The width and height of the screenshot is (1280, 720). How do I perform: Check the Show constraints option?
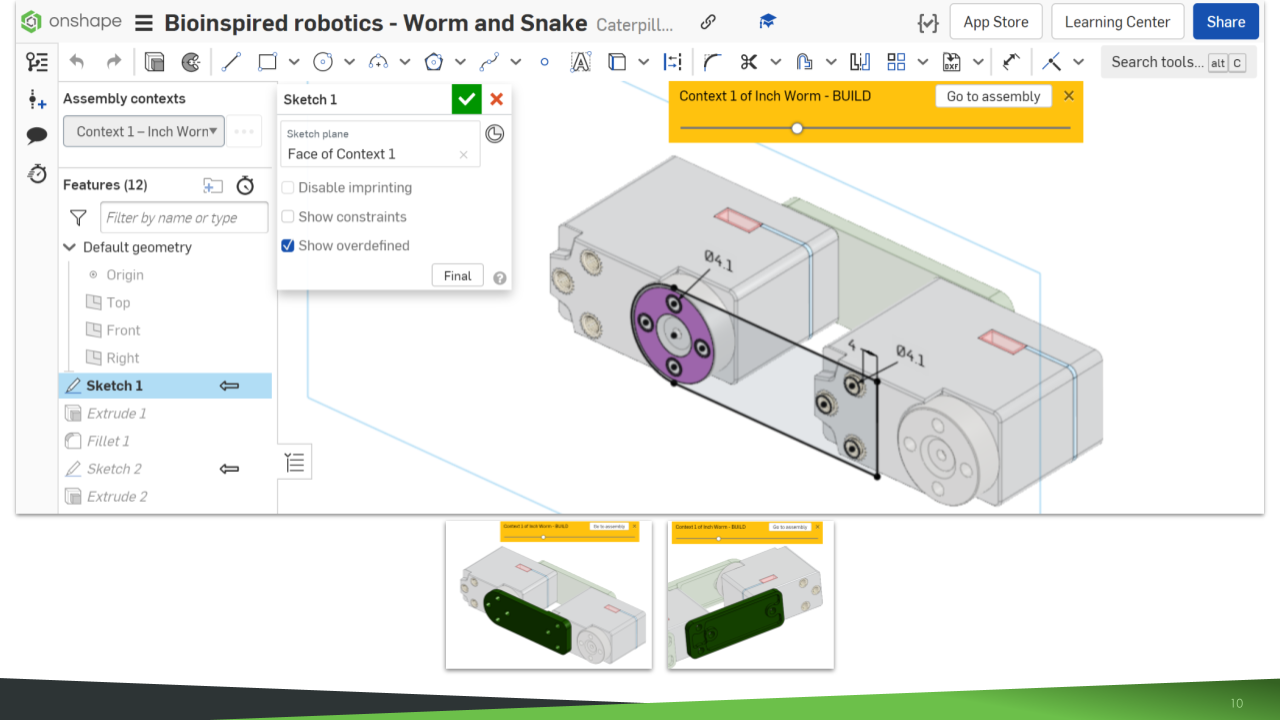pos(288,216)
